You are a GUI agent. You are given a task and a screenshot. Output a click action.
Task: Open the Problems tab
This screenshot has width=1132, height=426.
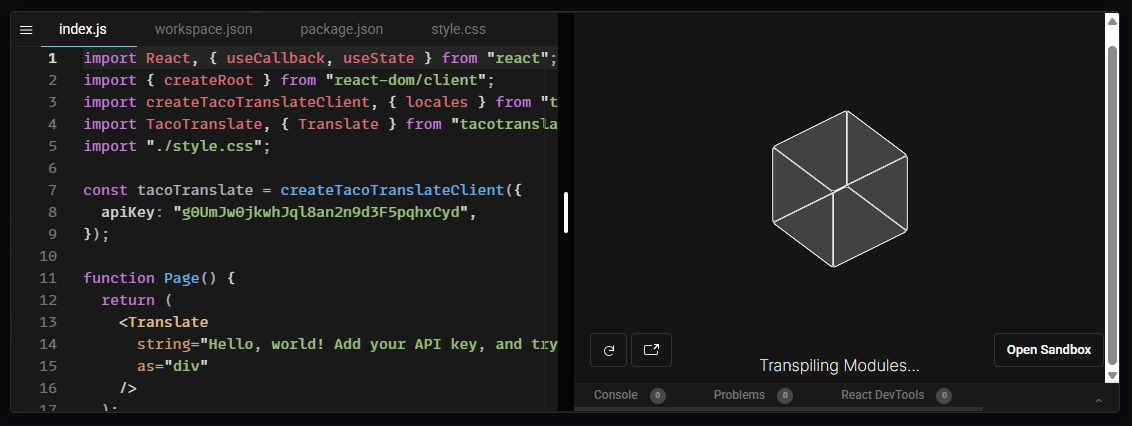[x=739, y=395]
